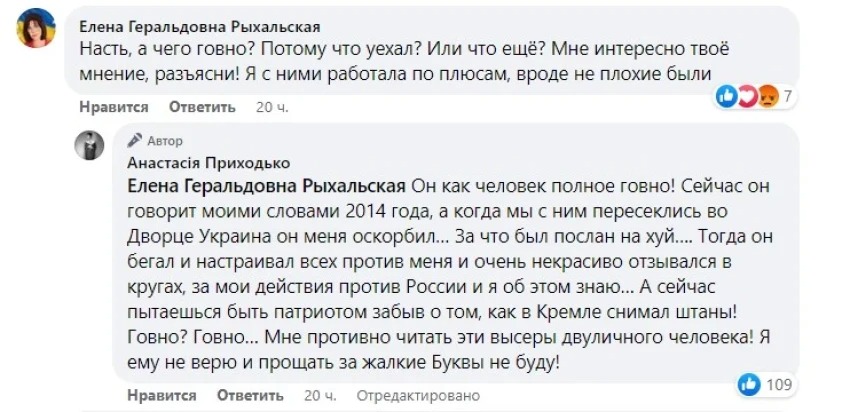The width and height of the screenshot is (850, 412).
Task: Open Анастасія Приходько's profile from her name
Action: [208, 162]
